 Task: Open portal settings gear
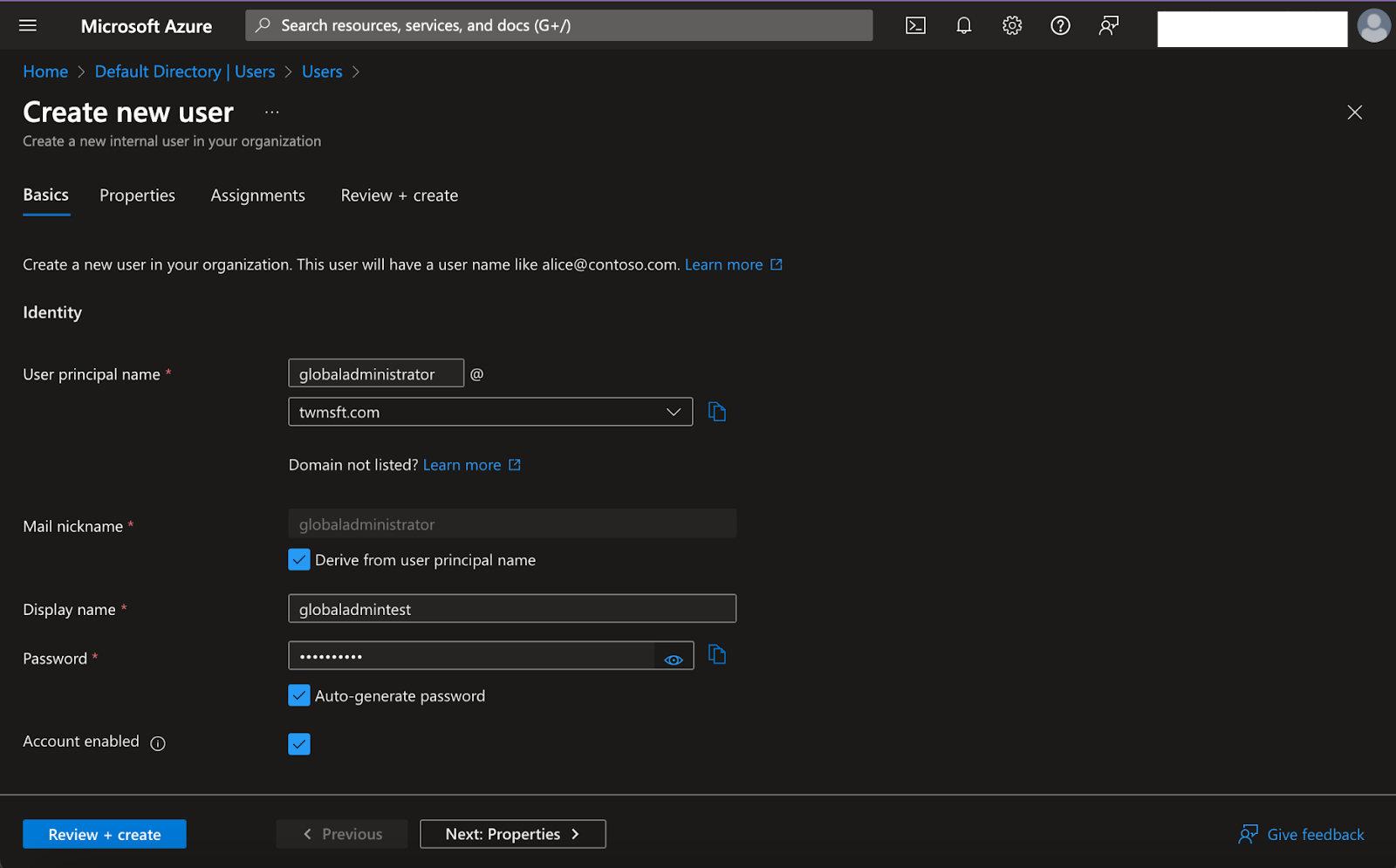(1012, 25)
